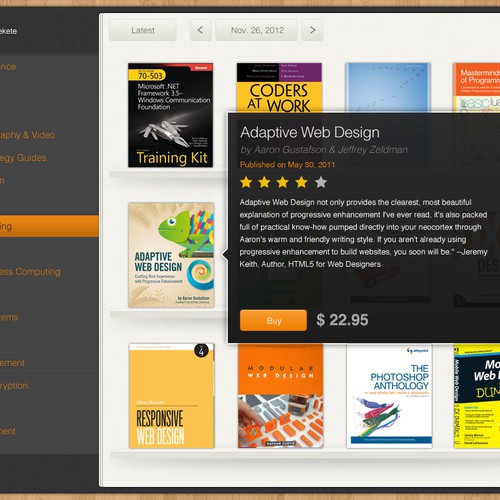
Task: Choose the 'nce' sidebar category at top
Action: click(x=49, y=67)
